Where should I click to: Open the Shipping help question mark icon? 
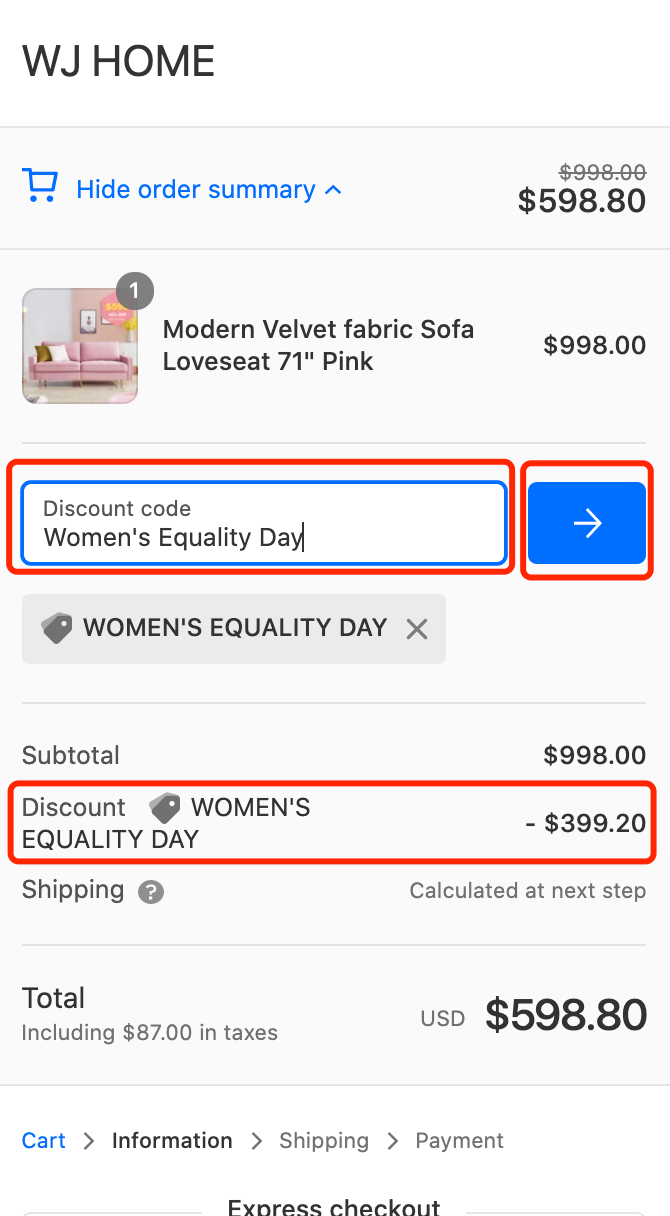pyautogui.click(x=151, y=892)
